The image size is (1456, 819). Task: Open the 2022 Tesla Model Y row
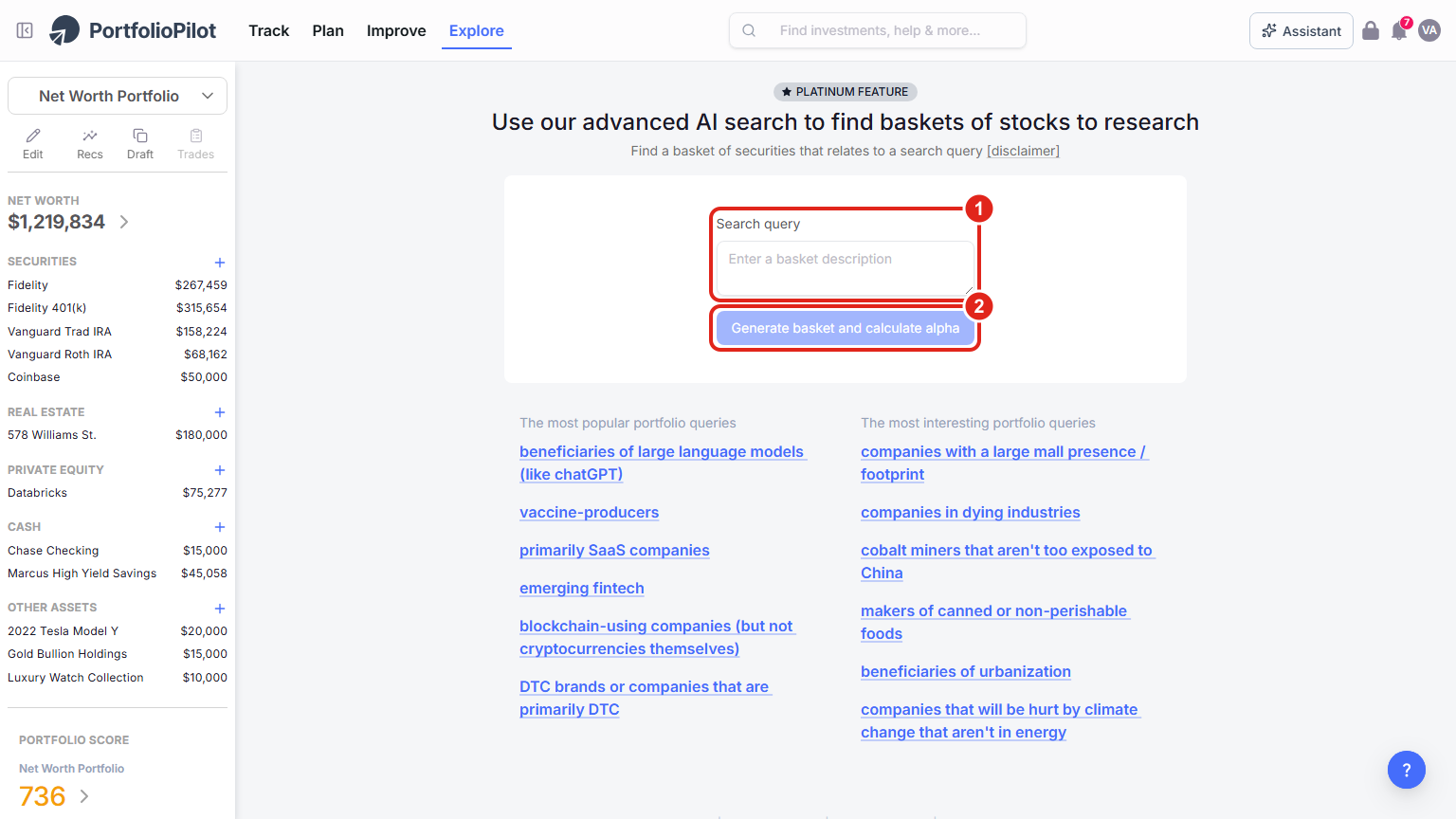pos(118,631)
